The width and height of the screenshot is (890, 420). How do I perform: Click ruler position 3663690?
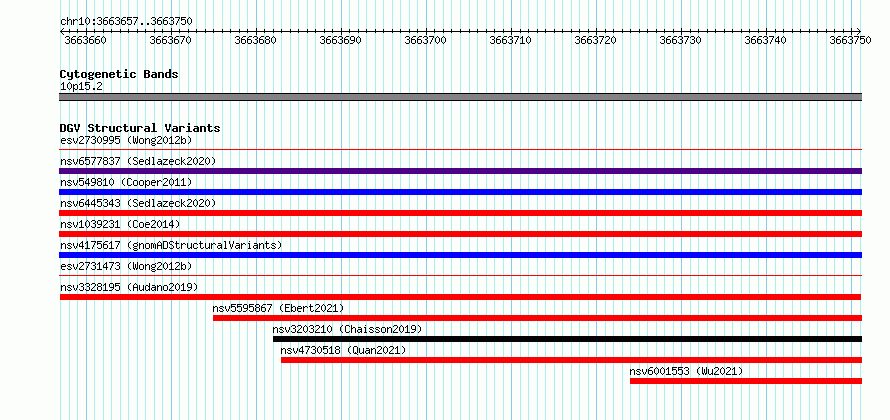pos(341,40)
